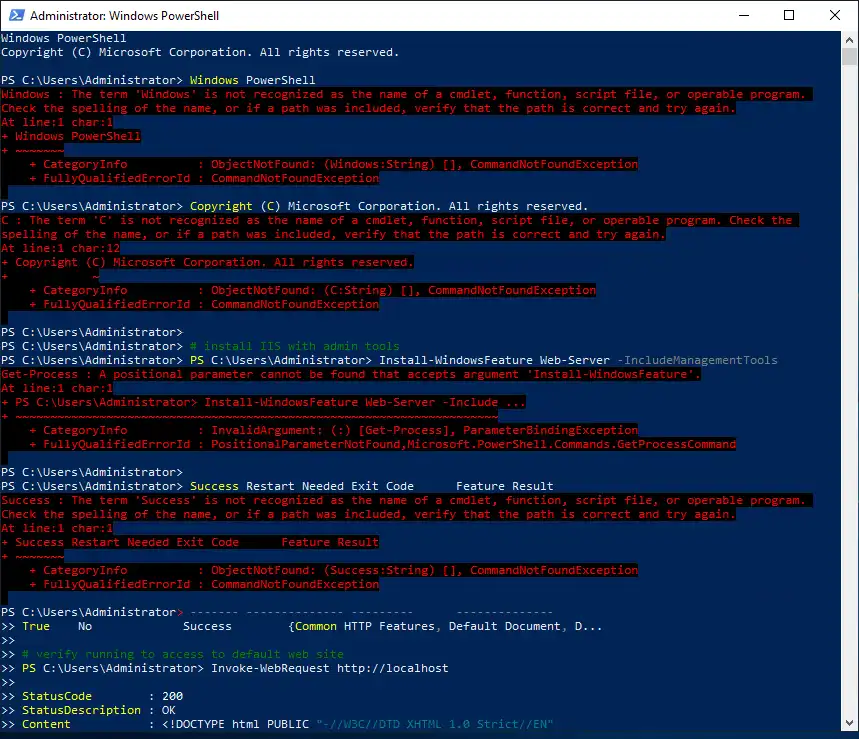Minimize the PowerShell window
This screenshot has width=859, height=739.
click(x=743, y=15)
